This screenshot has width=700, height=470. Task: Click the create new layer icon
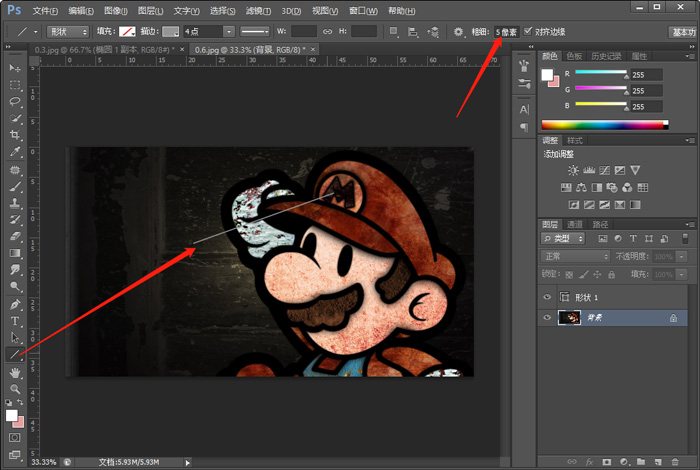click(658, 462)
